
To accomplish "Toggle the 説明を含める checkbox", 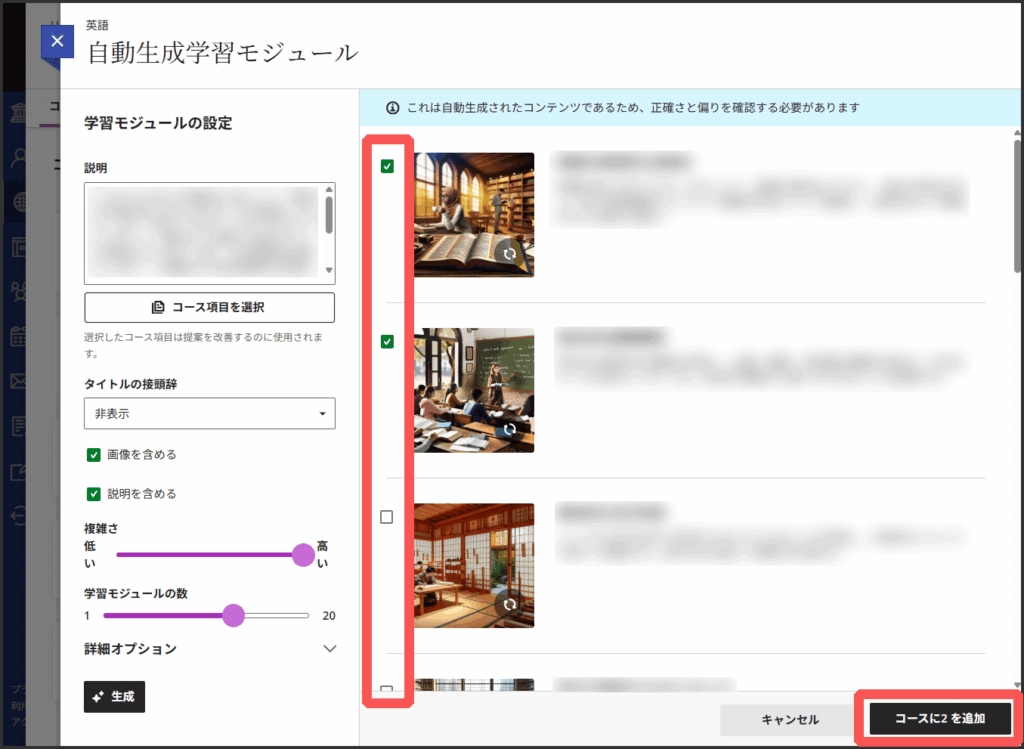I will [94, 493].
